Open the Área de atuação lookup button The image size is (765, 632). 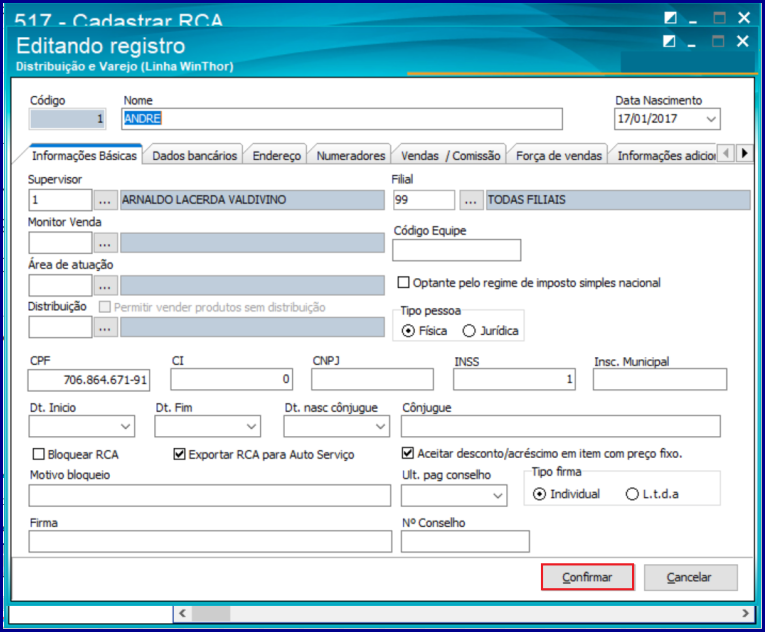(105, 285)
